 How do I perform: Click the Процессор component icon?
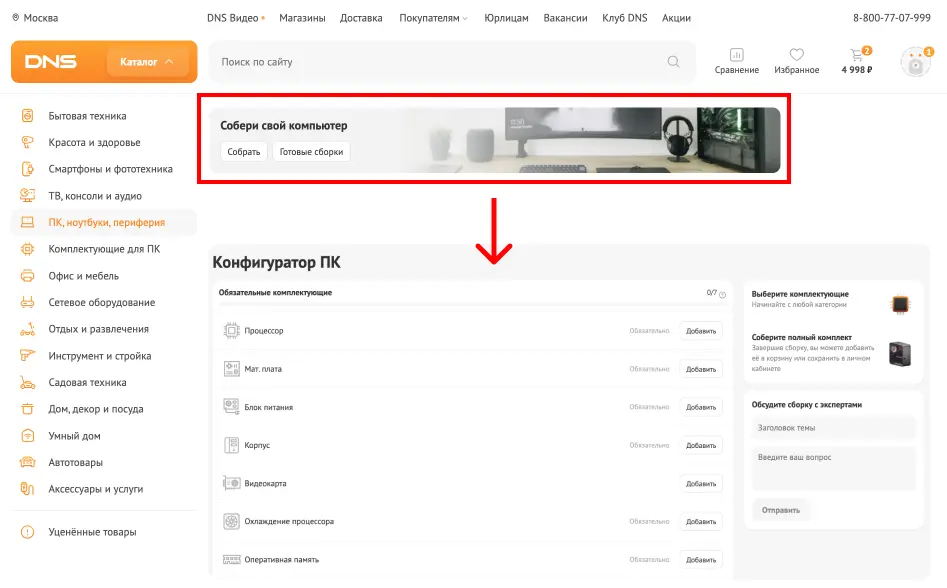point(231,330)
